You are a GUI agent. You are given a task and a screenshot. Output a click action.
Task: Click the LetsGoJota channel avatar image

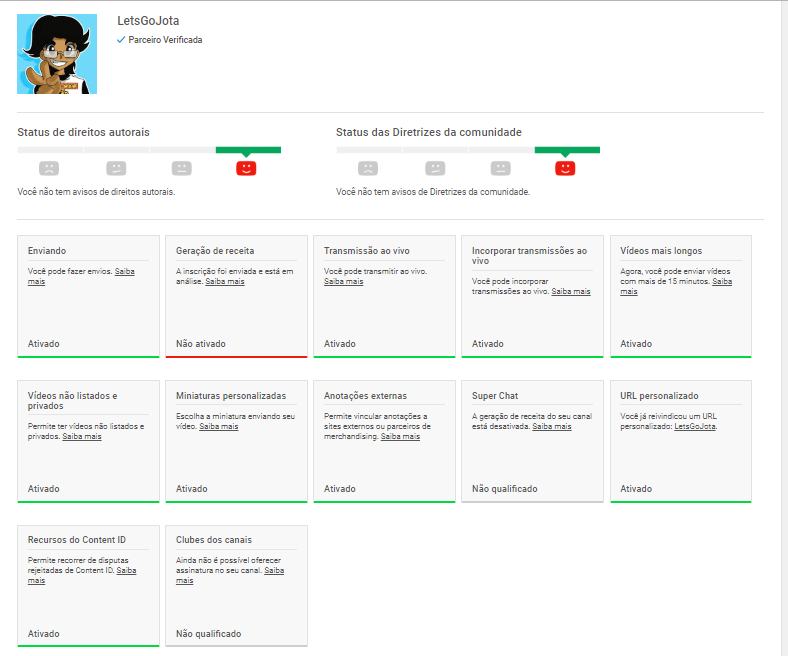[57, 54]
